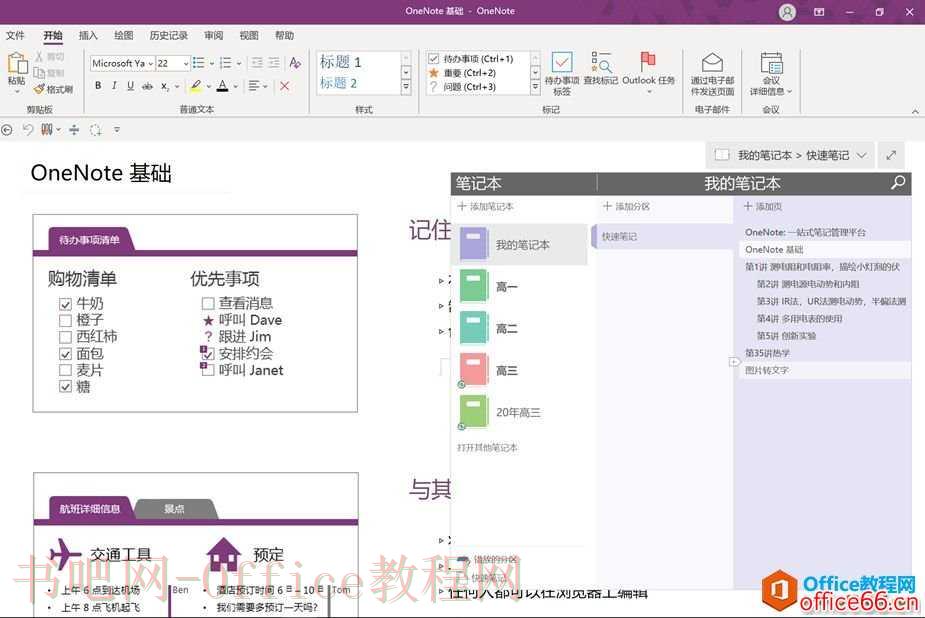Toggle the 西红柿 checkbox

point(65,337)
